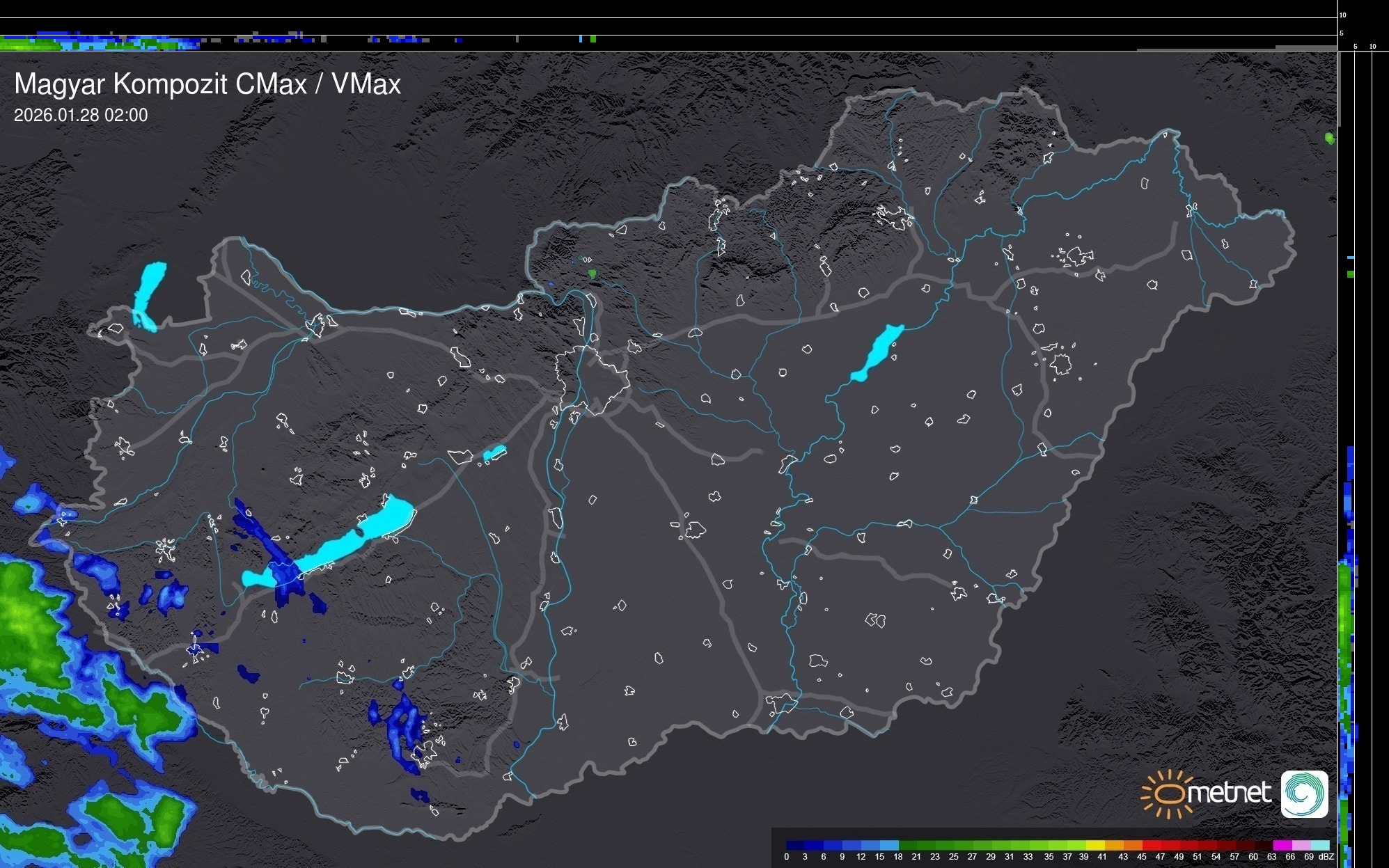Image resolution: width=1389 pixels, height=868 pixels.
Task: Click the bright red 45 dBZ legend swatch
Action: coord(1151,846)
